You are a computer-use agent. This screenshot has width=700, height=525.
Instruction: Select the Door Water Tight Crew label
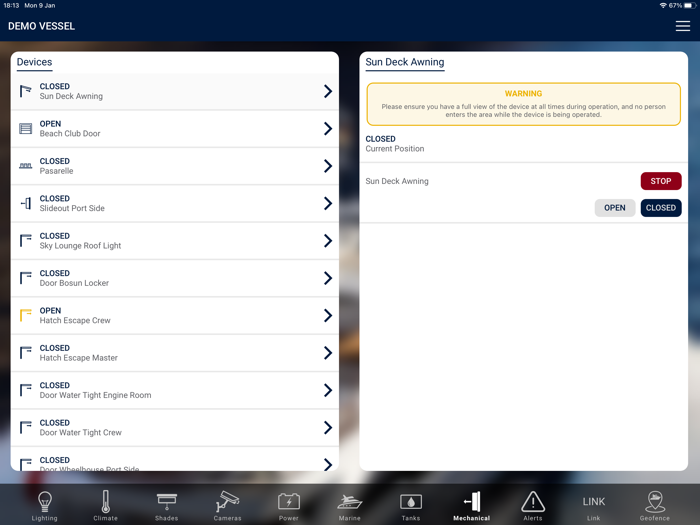click(x=80, y=433)
